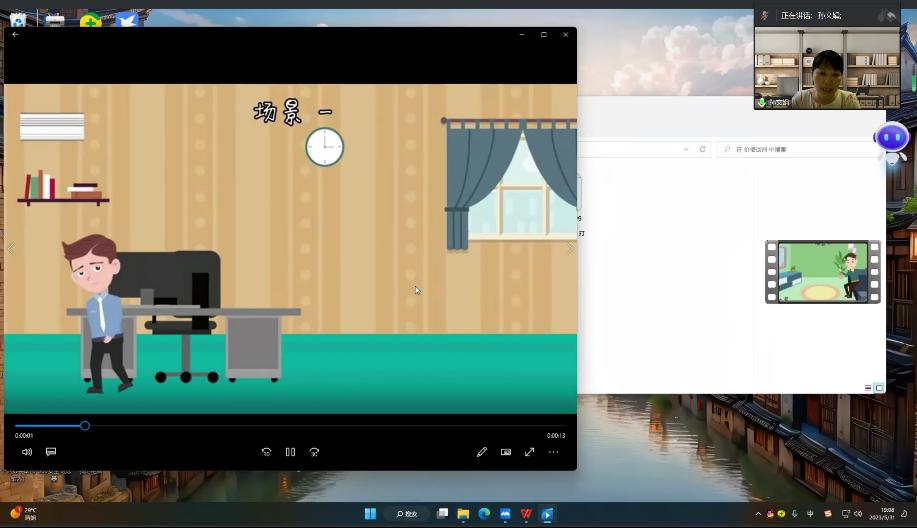The height and width of the screenshot is (528, 917).
Task: Click the video progress slider handle
Action: pyautogui.click(x=85, y=426)
